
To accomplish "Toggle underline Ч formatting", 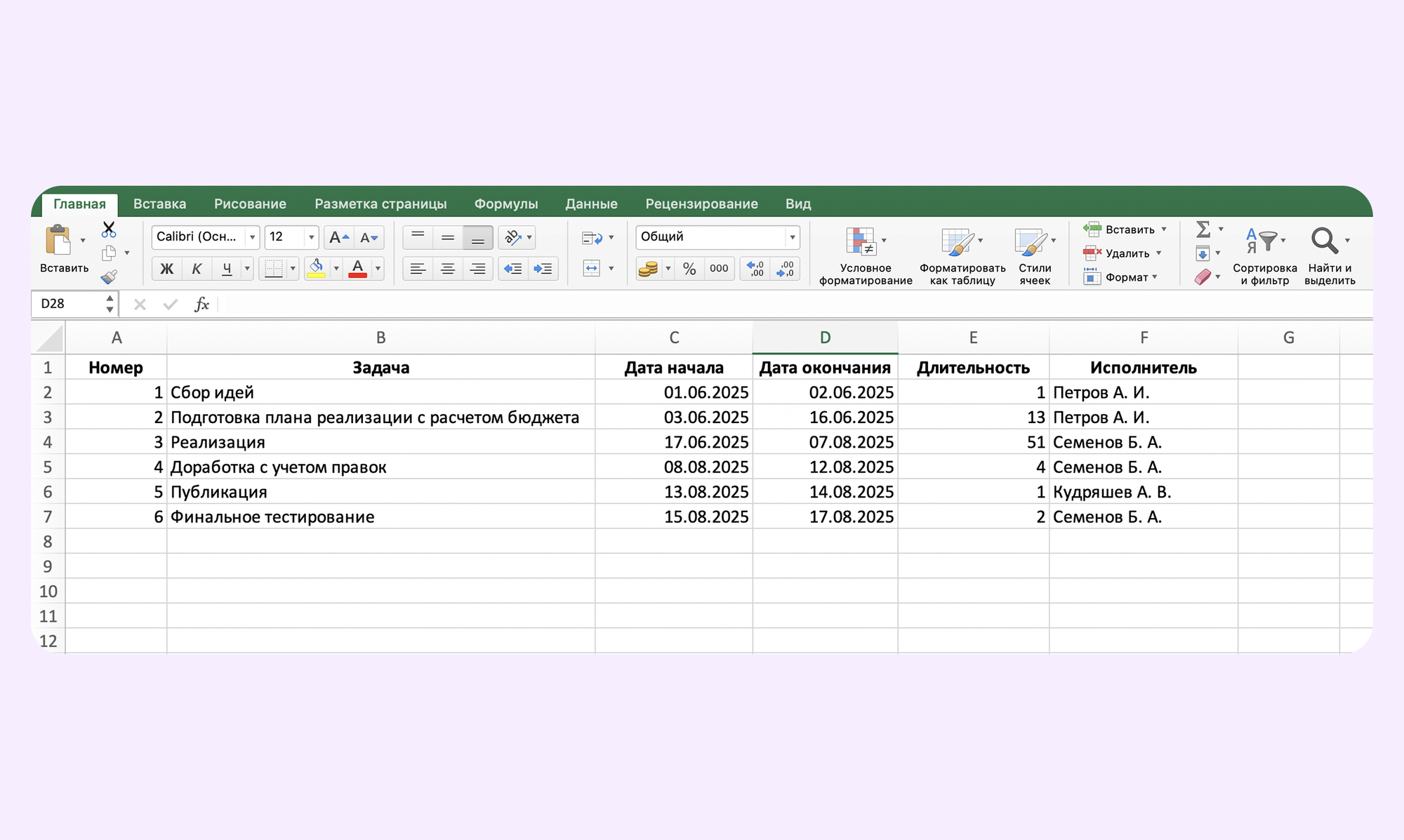I will (x=227, y=269).
